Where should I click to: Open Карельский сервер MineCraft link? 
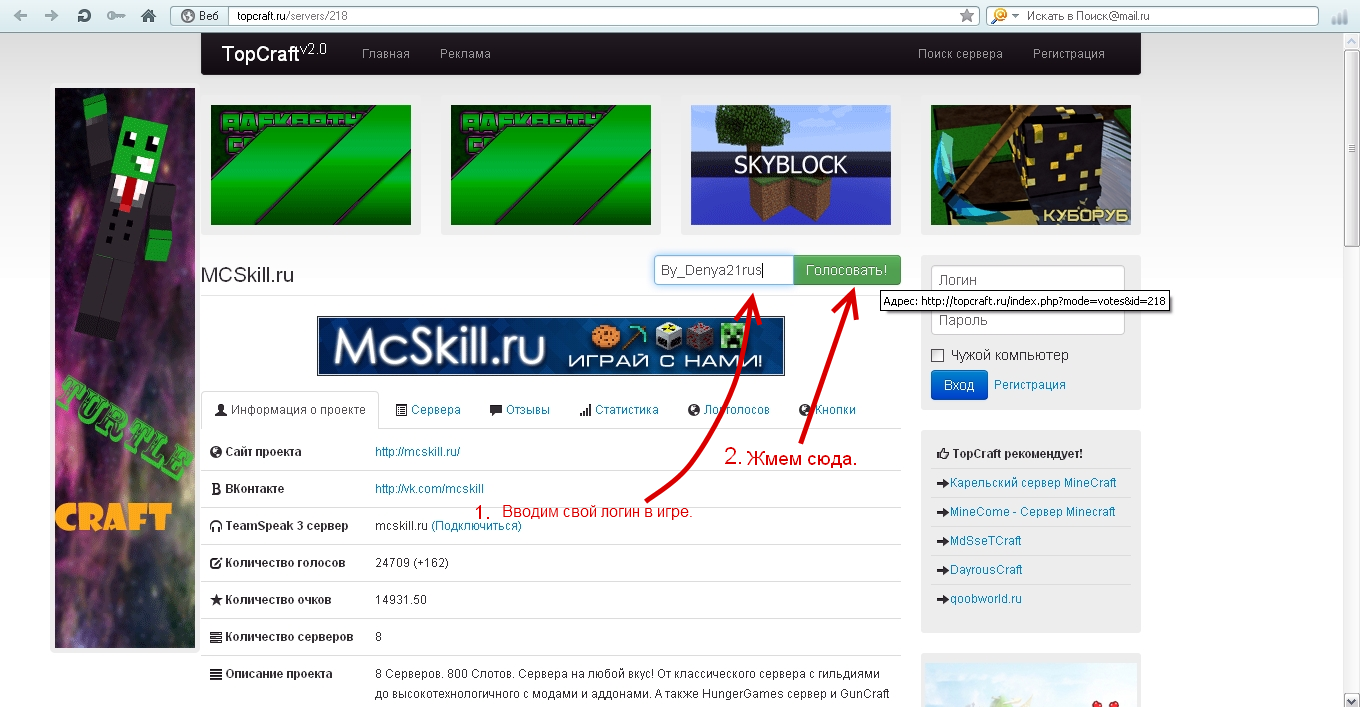(x=1033, y=483)
